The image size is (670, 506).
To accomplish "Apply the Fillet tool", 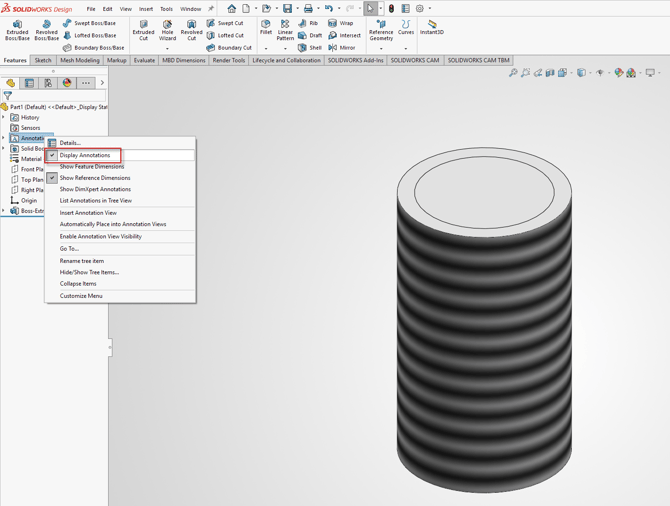I will (x=266, y=27).
